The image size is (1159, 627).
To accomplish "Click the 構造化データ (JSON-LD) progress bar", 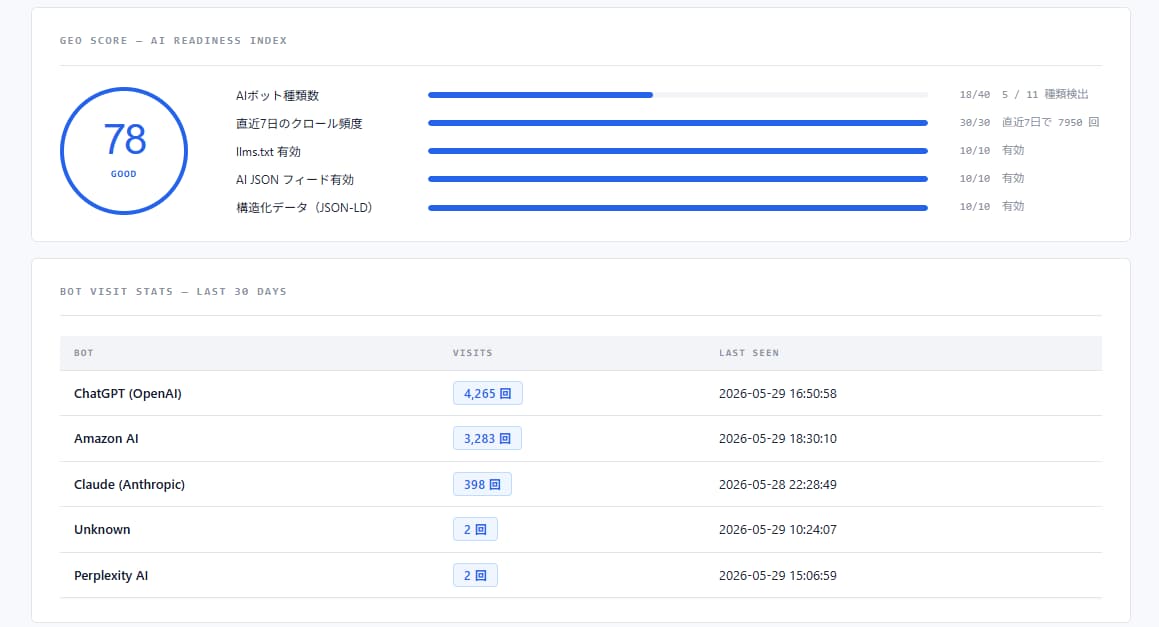I will pyautogui.click(x=678, y=208).
